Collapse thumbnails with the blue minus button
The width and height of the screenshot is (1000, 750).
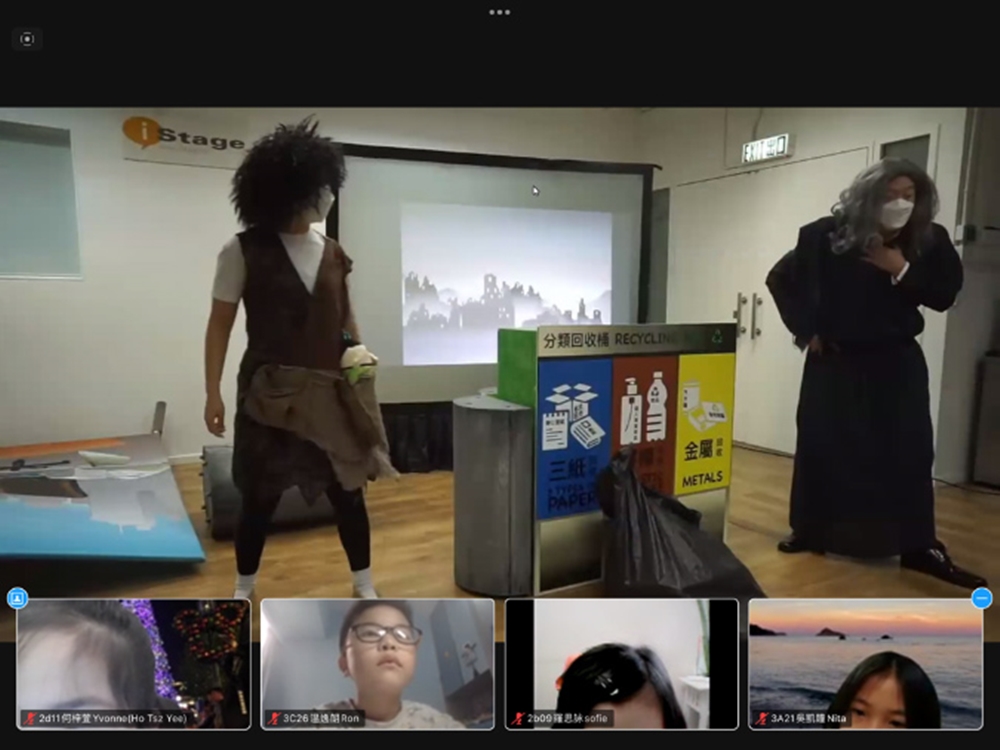982,598
